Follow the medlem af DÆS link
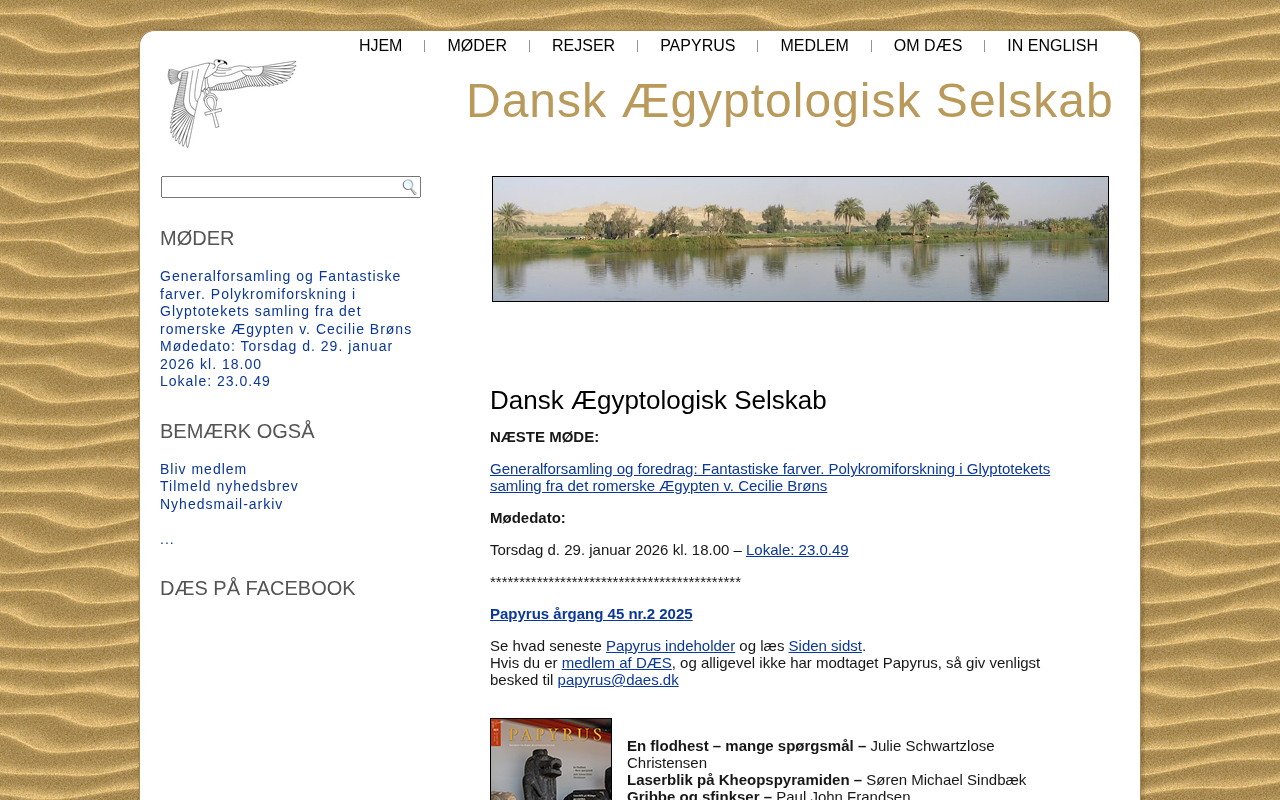The width and height of the screenshot is (1280, 800). (617, 663)
